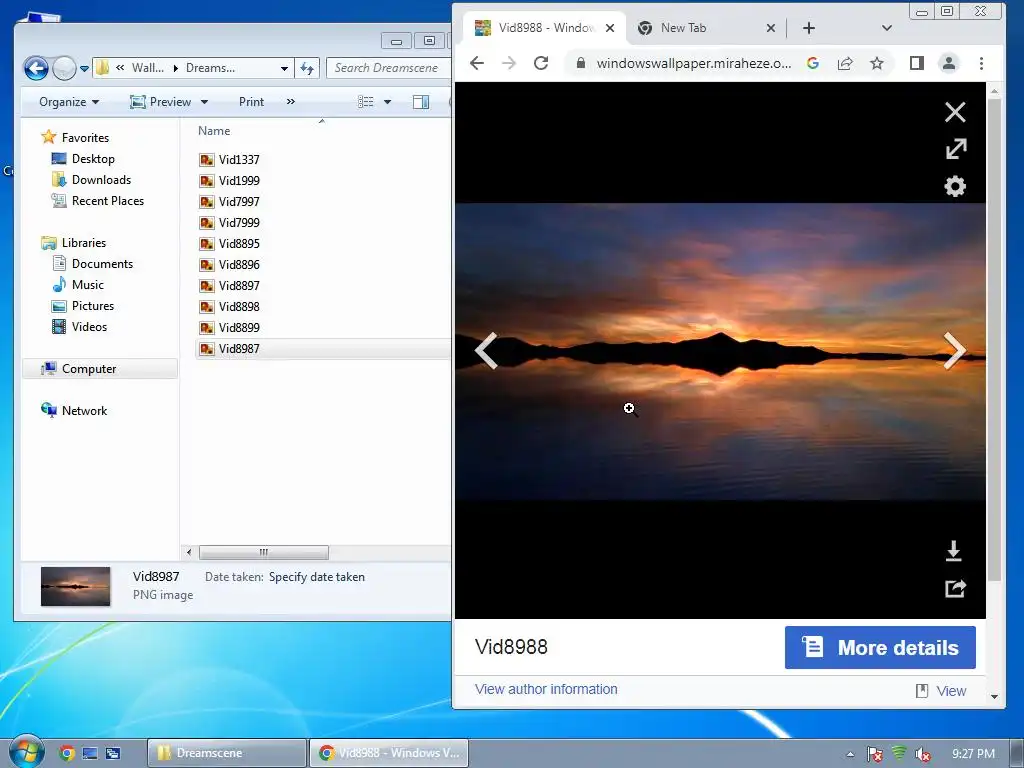Click Vid8987 thumbnail in details pane

coord(75,586)
